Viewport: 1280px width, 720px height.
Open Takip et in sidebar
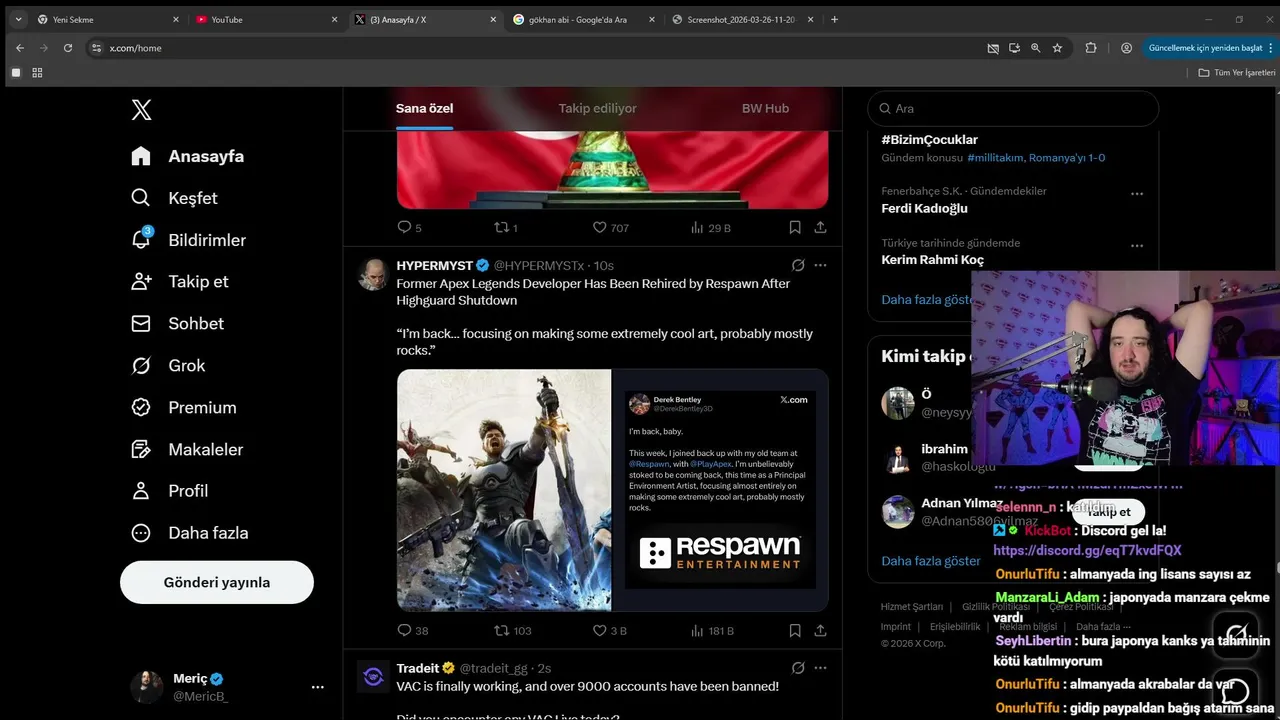coord(180,282)
